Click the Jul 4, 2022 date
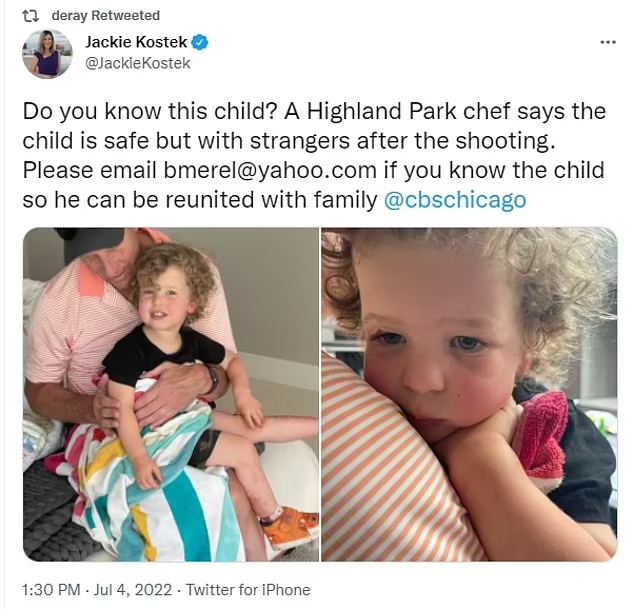 [x=133, y=590]
